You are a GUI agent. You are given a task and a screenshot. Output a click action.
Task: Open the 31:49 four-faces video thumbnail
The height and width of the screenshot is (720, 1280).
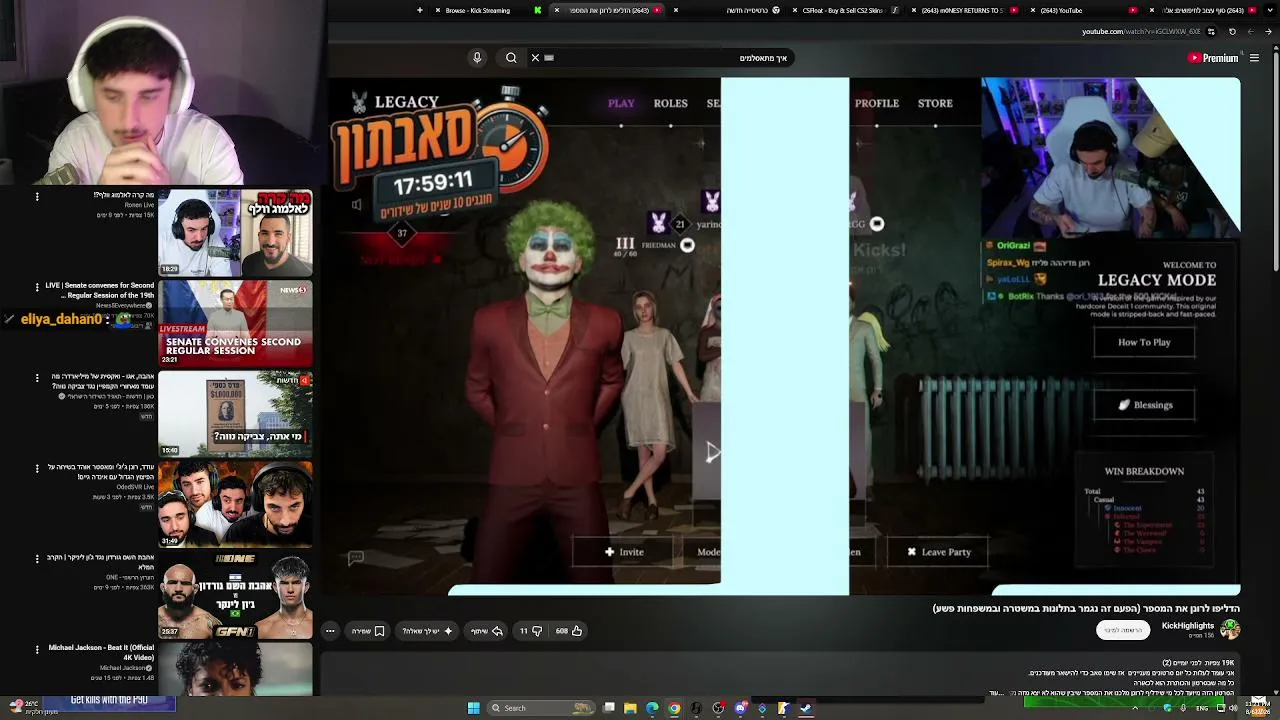coord(235,504)
